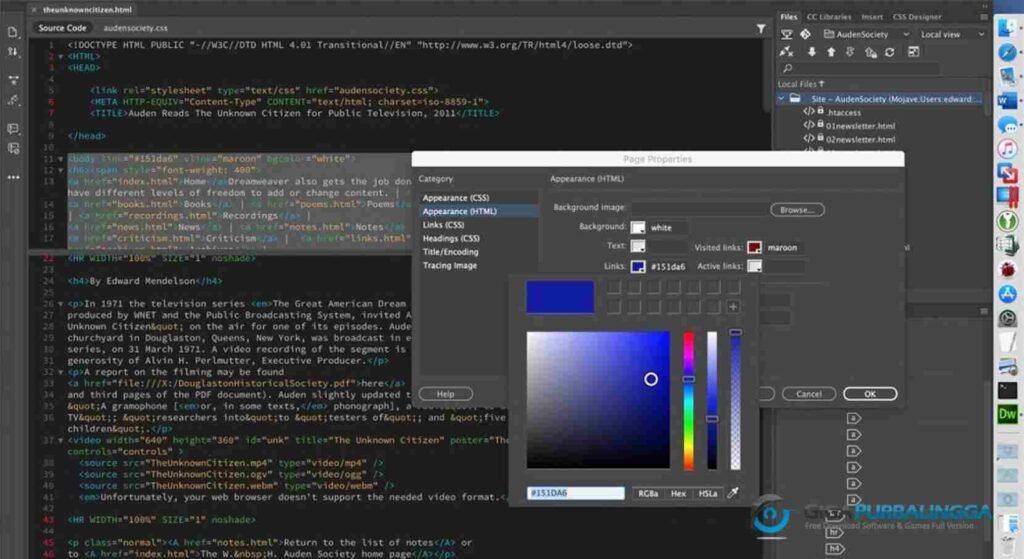Click the search magnifier in Files panel
The width and height of the screenshot is (1024, 559).
click(788, 68)
